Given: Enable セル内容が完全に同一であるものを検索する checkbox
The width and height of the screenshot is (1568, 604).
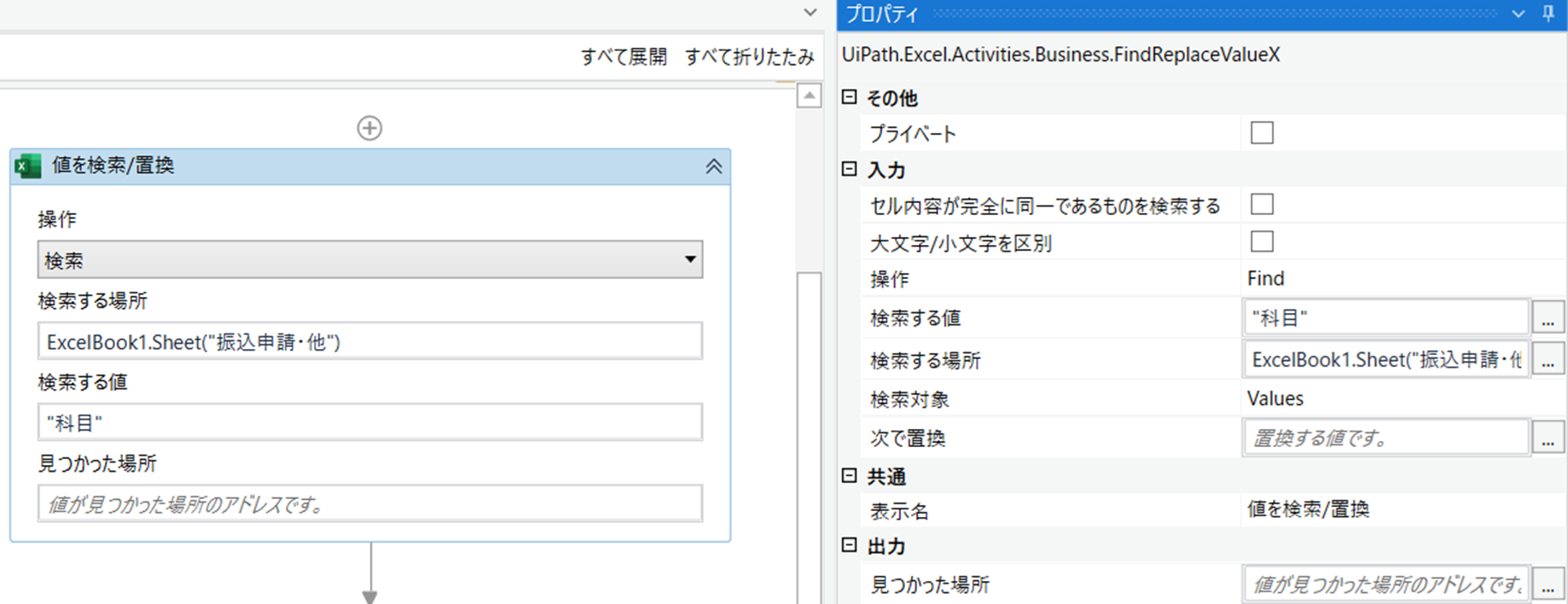Looking at the screenshot, I should (1262, 205).
